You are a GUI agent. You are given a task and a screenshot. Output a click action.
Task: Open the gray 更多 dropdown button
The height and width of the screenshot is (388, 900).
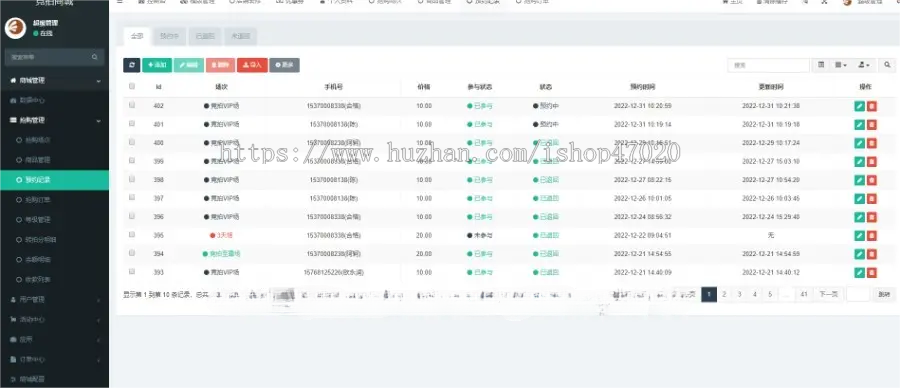coord(284,65)
